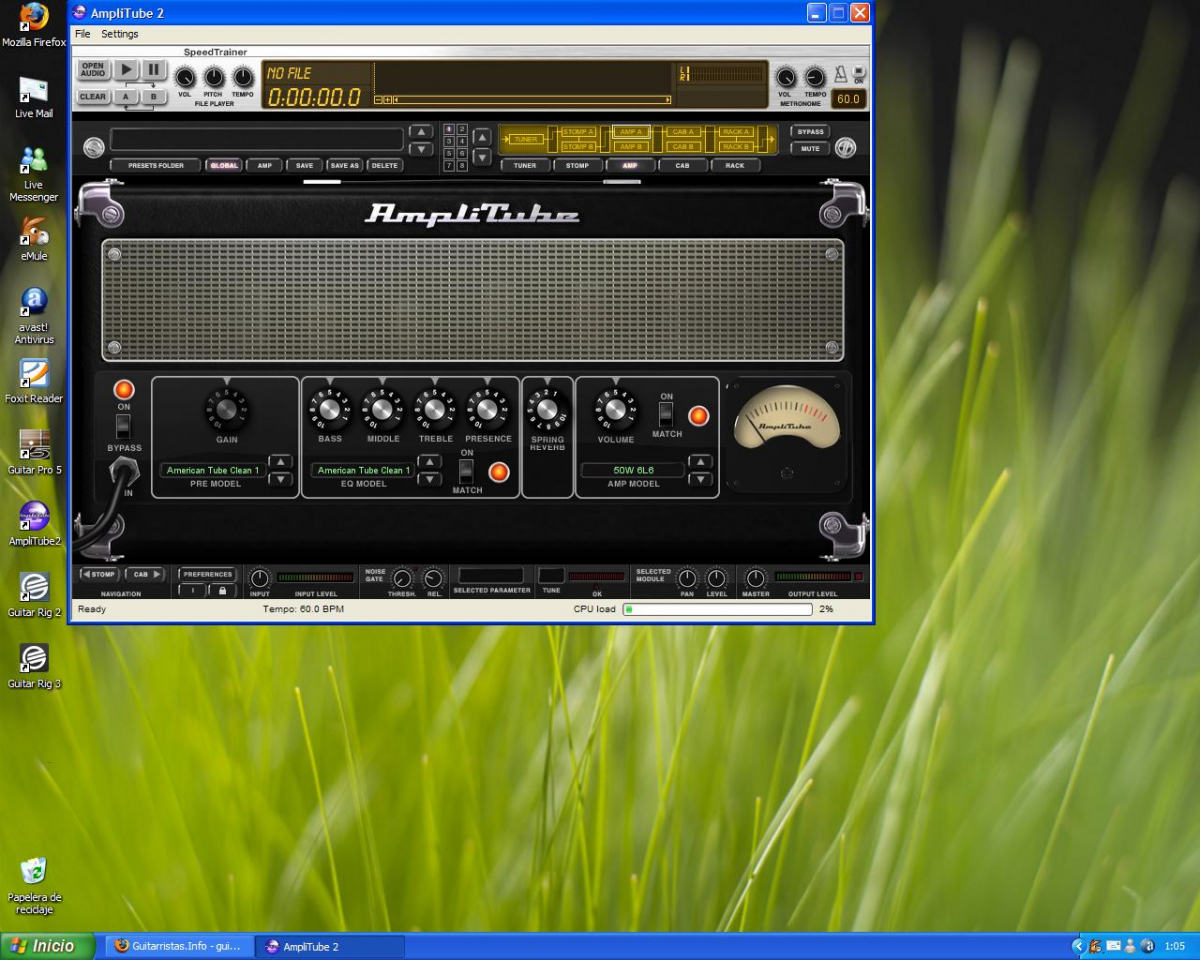
Task: Click the metronome icon near the tempo display
Action: tap(841, 74)
